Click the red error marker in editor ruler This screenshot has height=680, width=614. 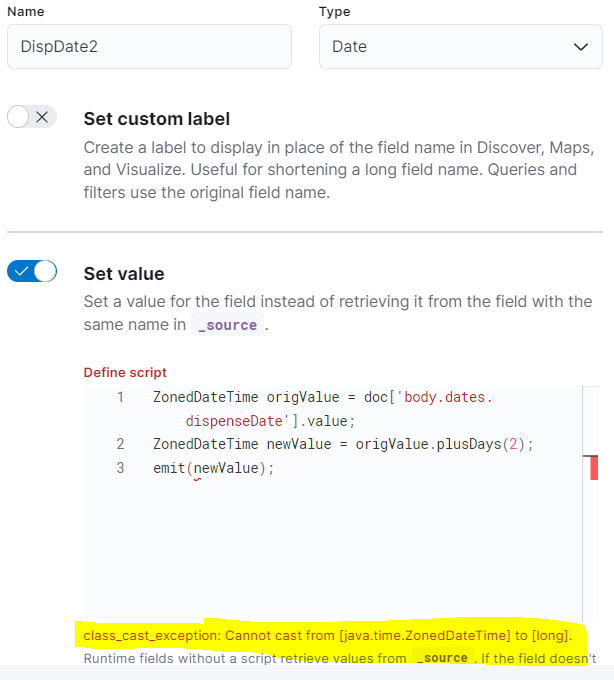click(x=594, y=468)
